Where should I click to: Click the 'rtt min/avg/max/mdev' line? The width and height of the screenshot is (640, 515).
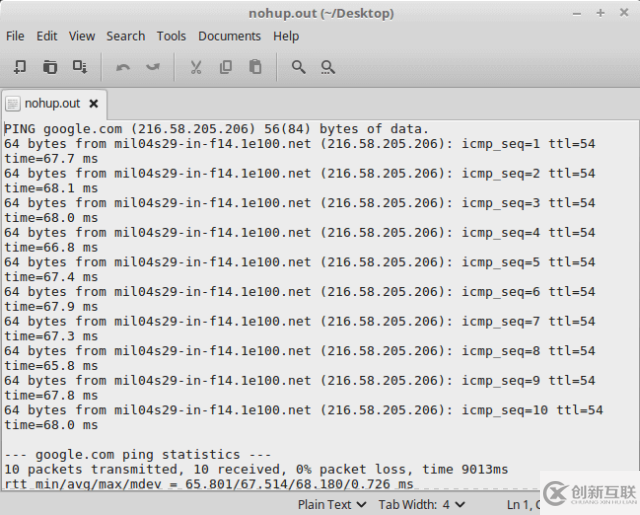pyautogui.click(x=209, y=484)
